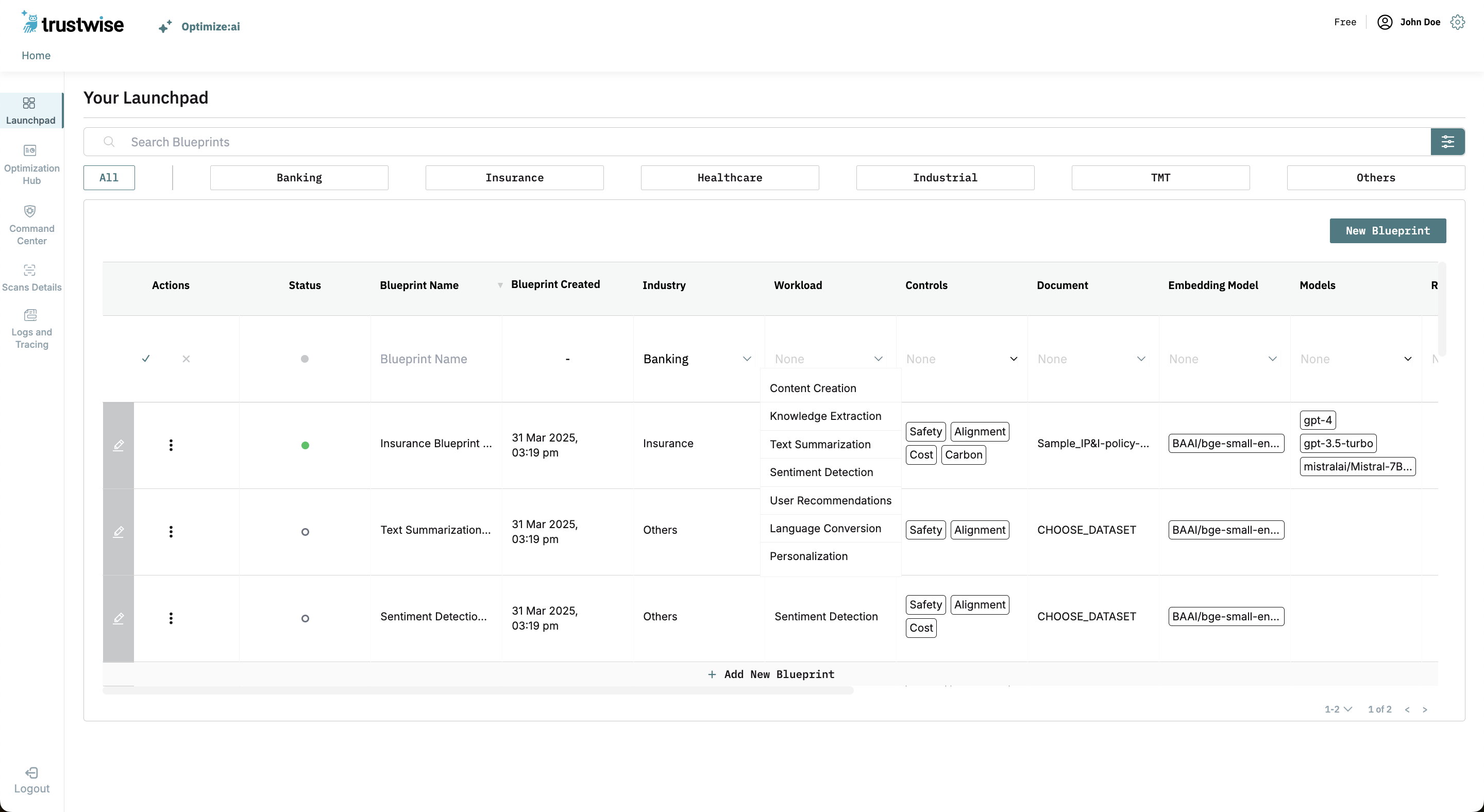The image size is (1484, 812).
Task: Open three-dot actions menu for Sentiment Detection row
Action: [171, 618]
